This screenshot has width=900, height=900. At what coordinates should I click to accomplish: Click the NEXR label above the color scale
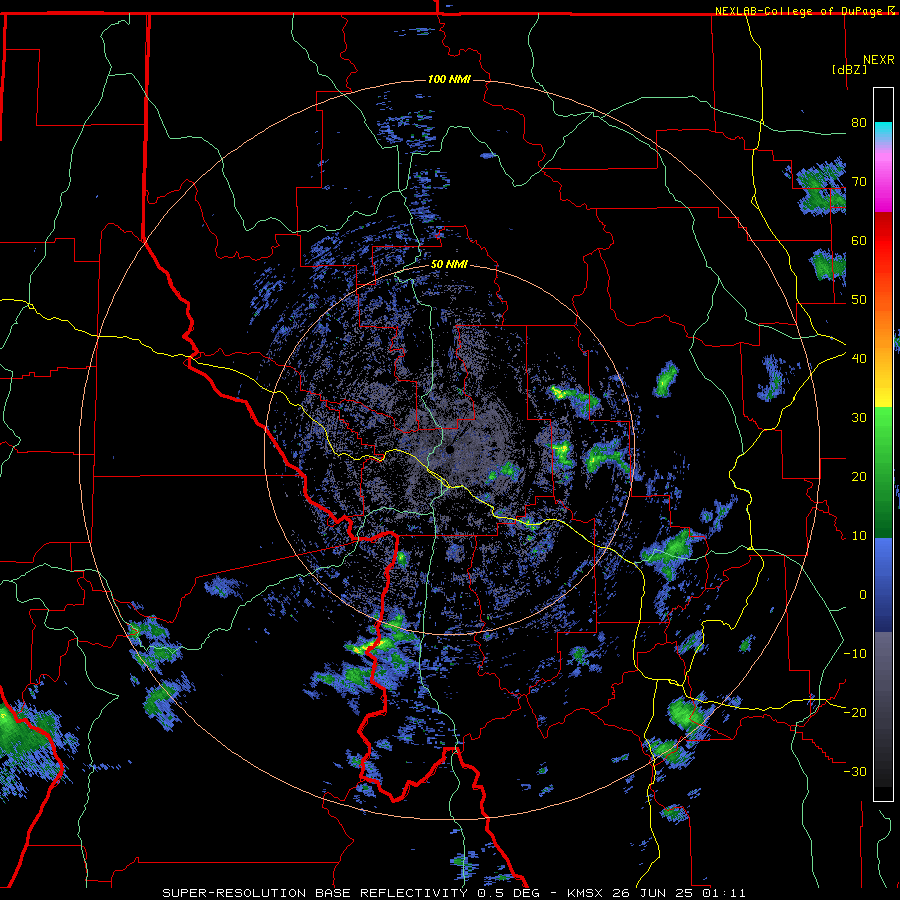[x=878, y=60]
